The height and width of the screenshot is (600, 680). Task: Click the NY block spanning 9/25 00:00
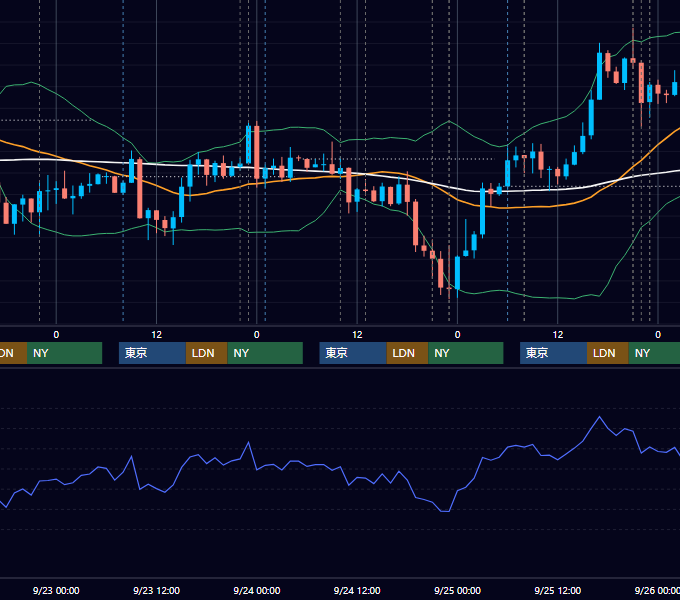click(x=466, y=353)
